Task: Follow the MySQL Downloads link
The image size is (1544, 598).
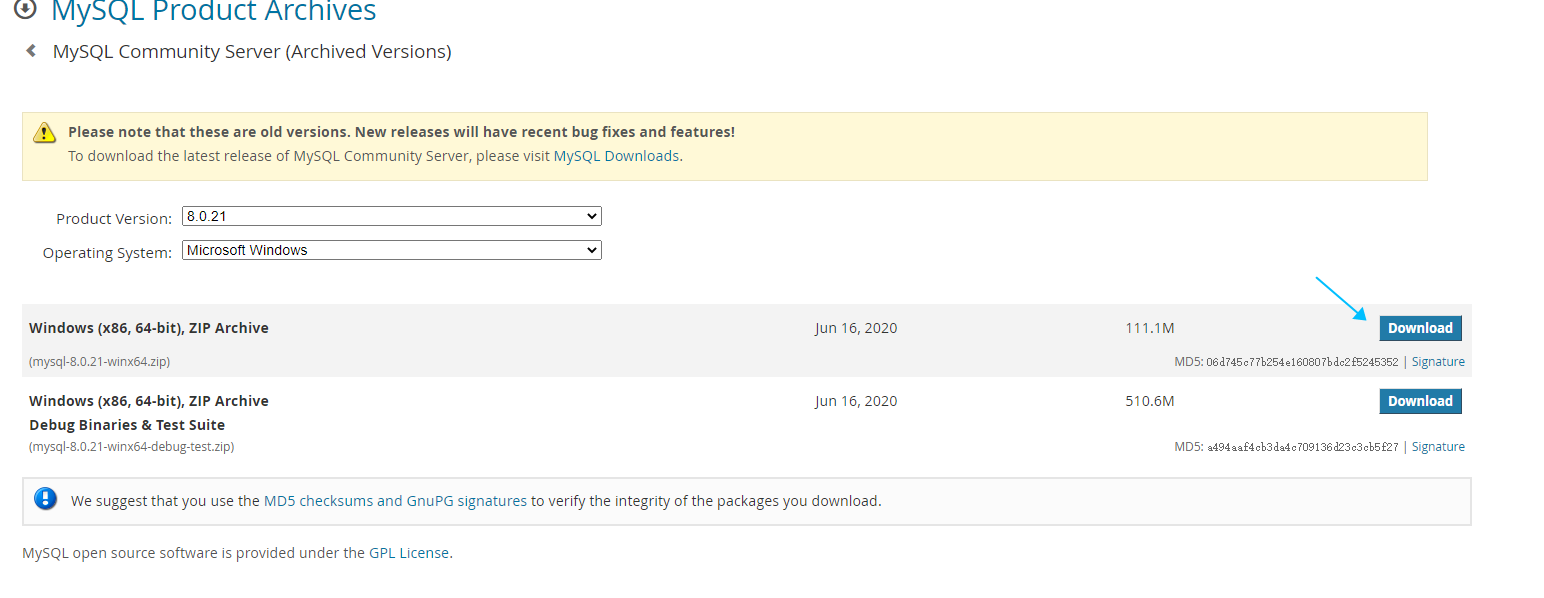Action: (x=616, y=156)
